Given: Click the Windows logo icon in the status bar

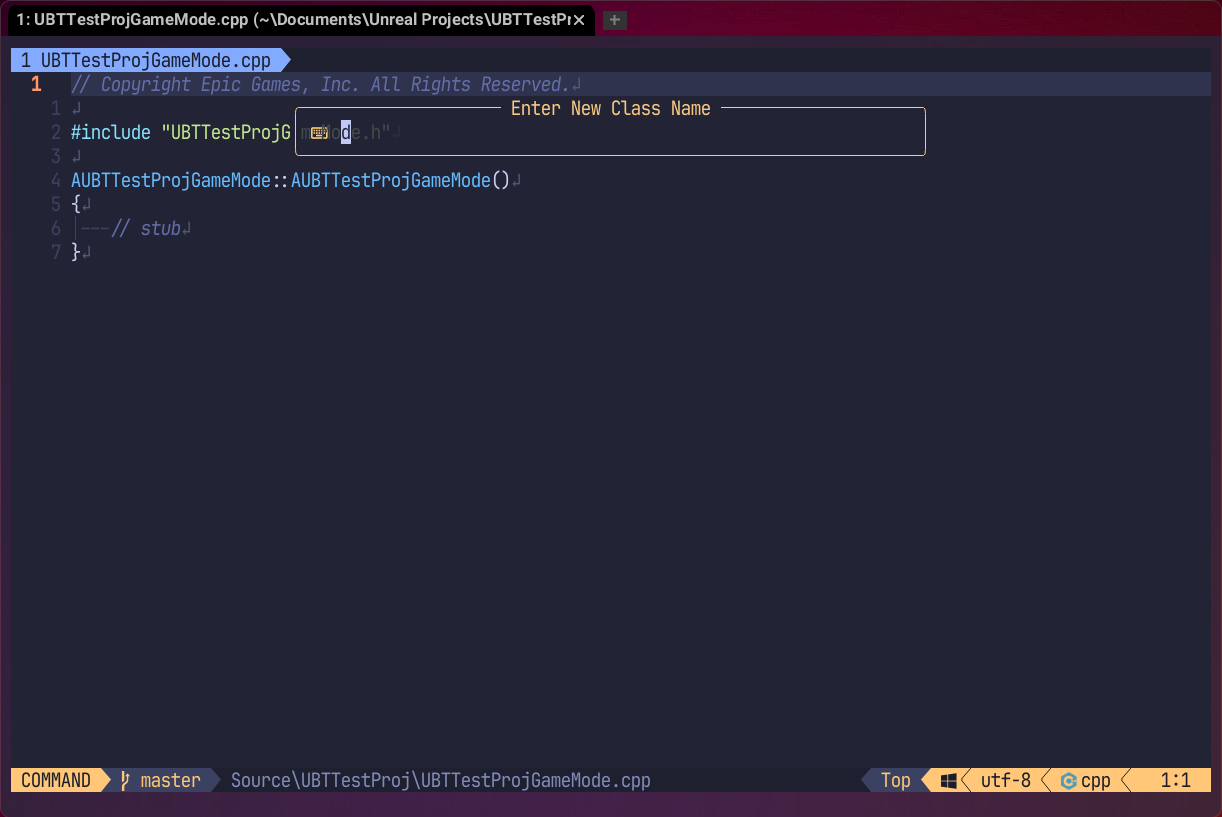Looking at the screenshot, I should [x=947, y=780].
